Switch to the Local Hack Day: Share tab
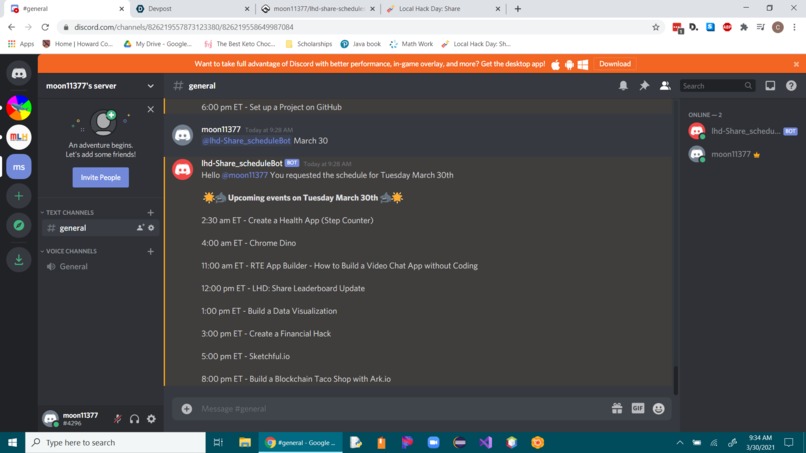 tap(443, 9)
